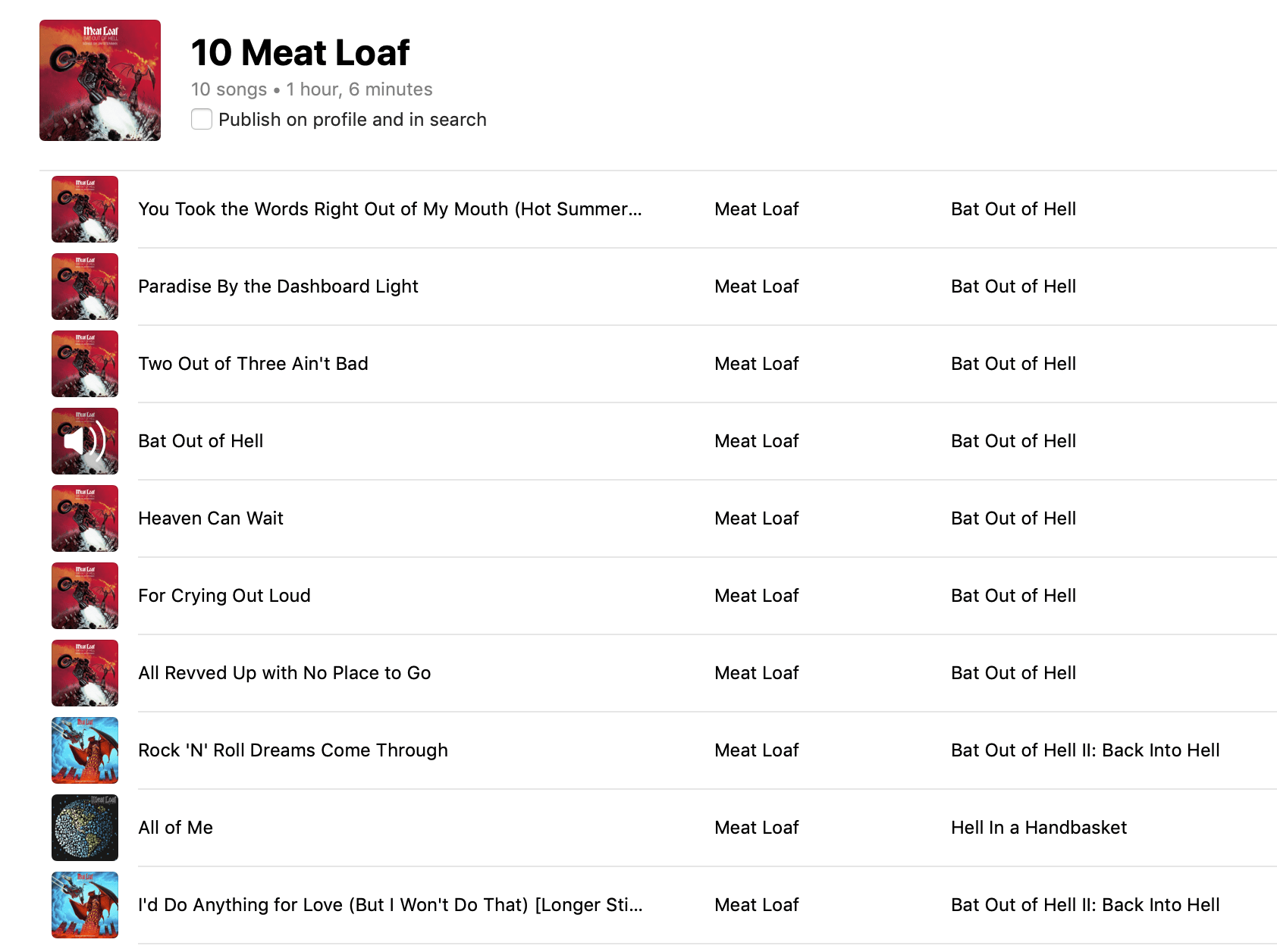Open the playlist cover artwork at top

[x=100, y=80]
